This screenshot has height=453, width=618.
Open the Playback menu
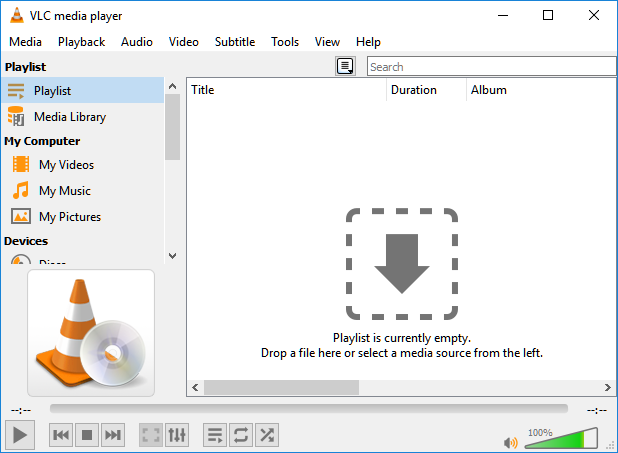pyautogui.click(x=81, y=42)
